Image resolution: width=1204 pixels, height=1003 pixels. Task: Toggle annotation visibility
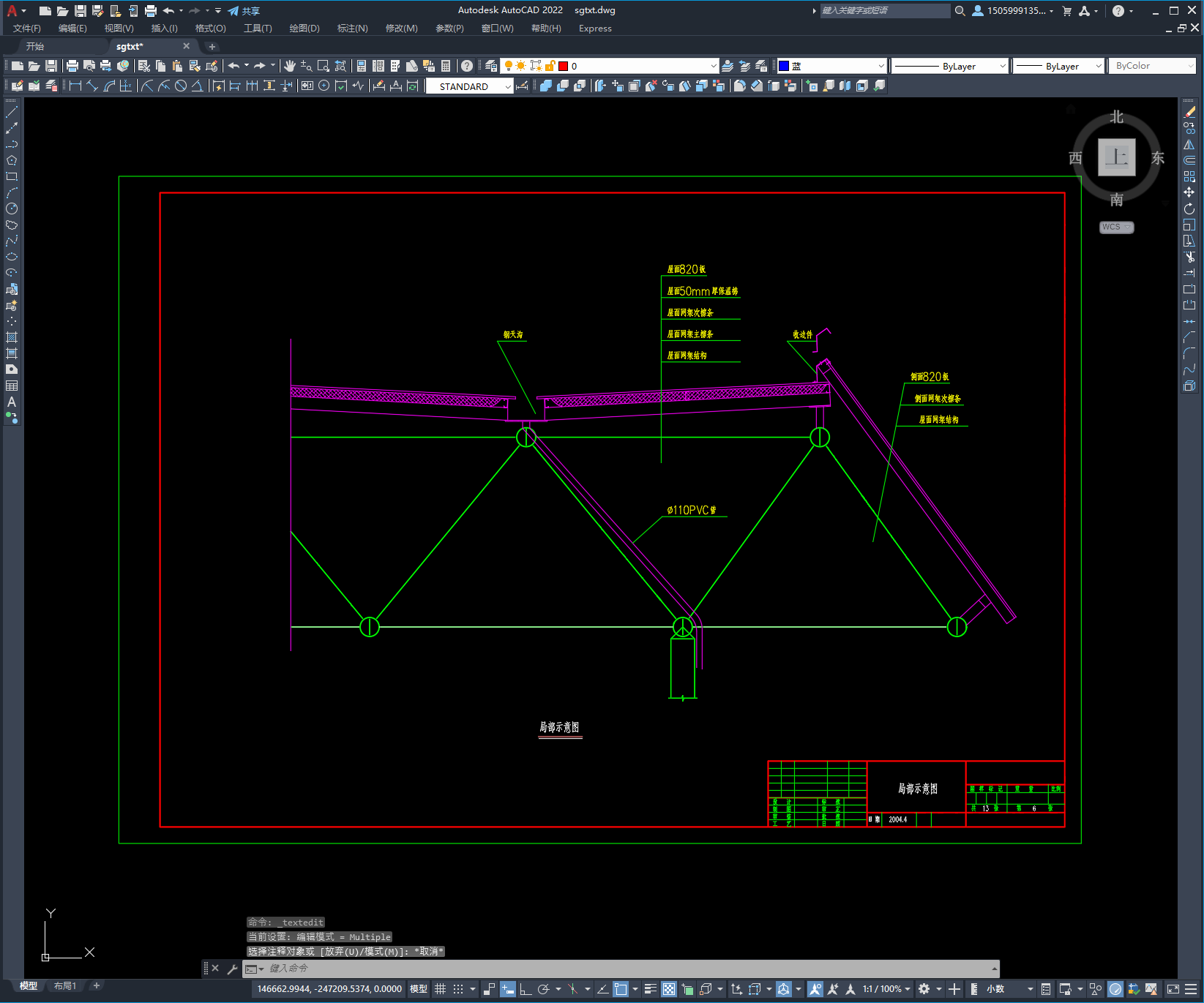815,989
